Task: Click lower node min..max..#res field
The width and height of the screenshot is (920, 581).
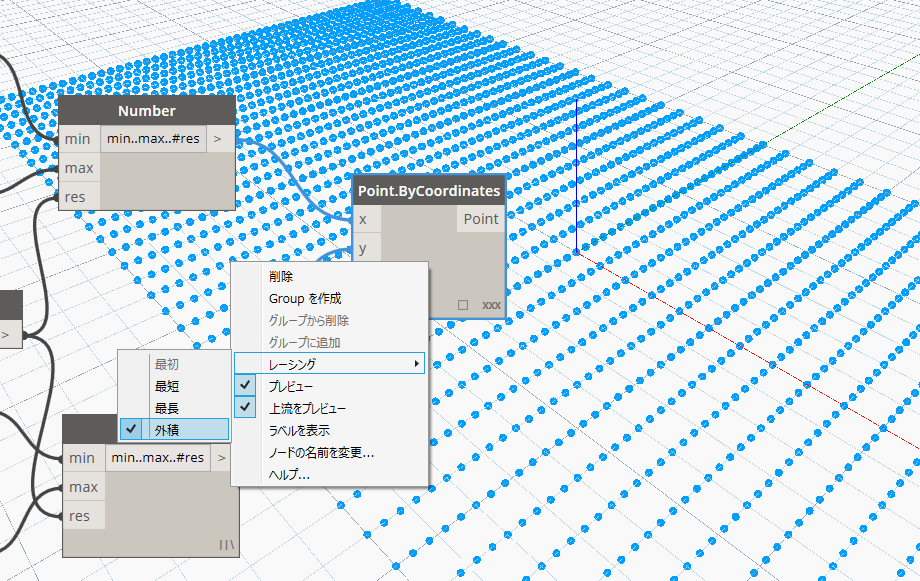Action: [158, 458]
